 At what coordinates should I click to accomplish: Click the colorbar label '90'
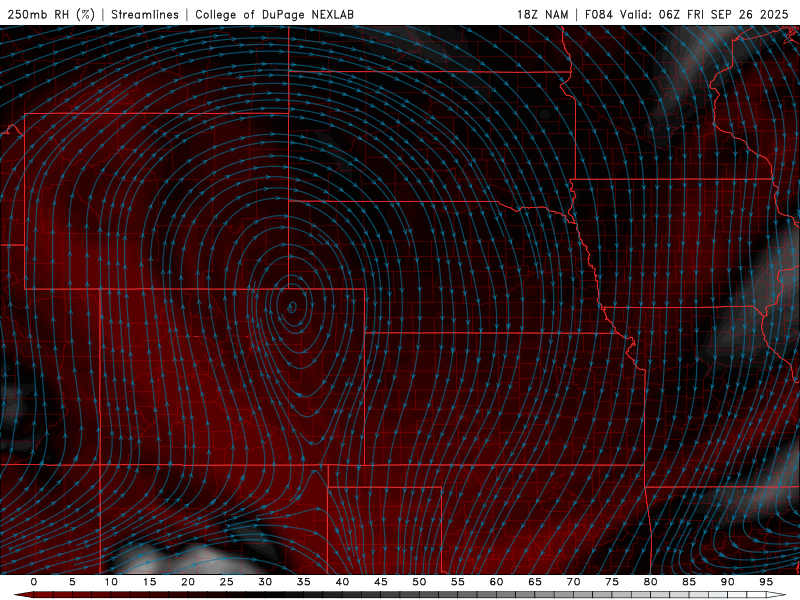(728, 582)
